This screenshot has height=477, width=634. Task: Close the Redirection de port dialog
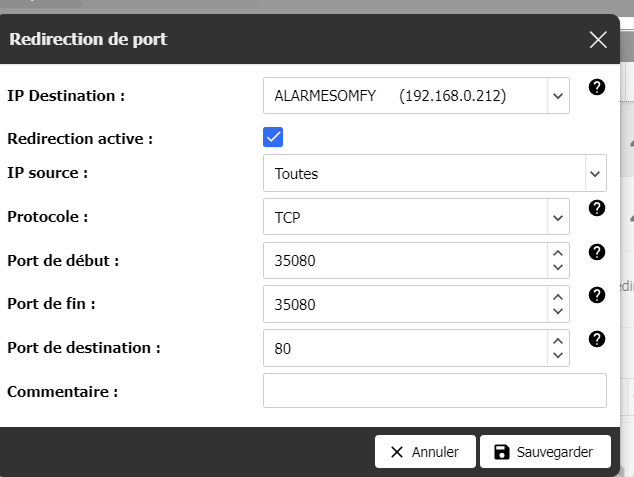[x=598, y=40]
